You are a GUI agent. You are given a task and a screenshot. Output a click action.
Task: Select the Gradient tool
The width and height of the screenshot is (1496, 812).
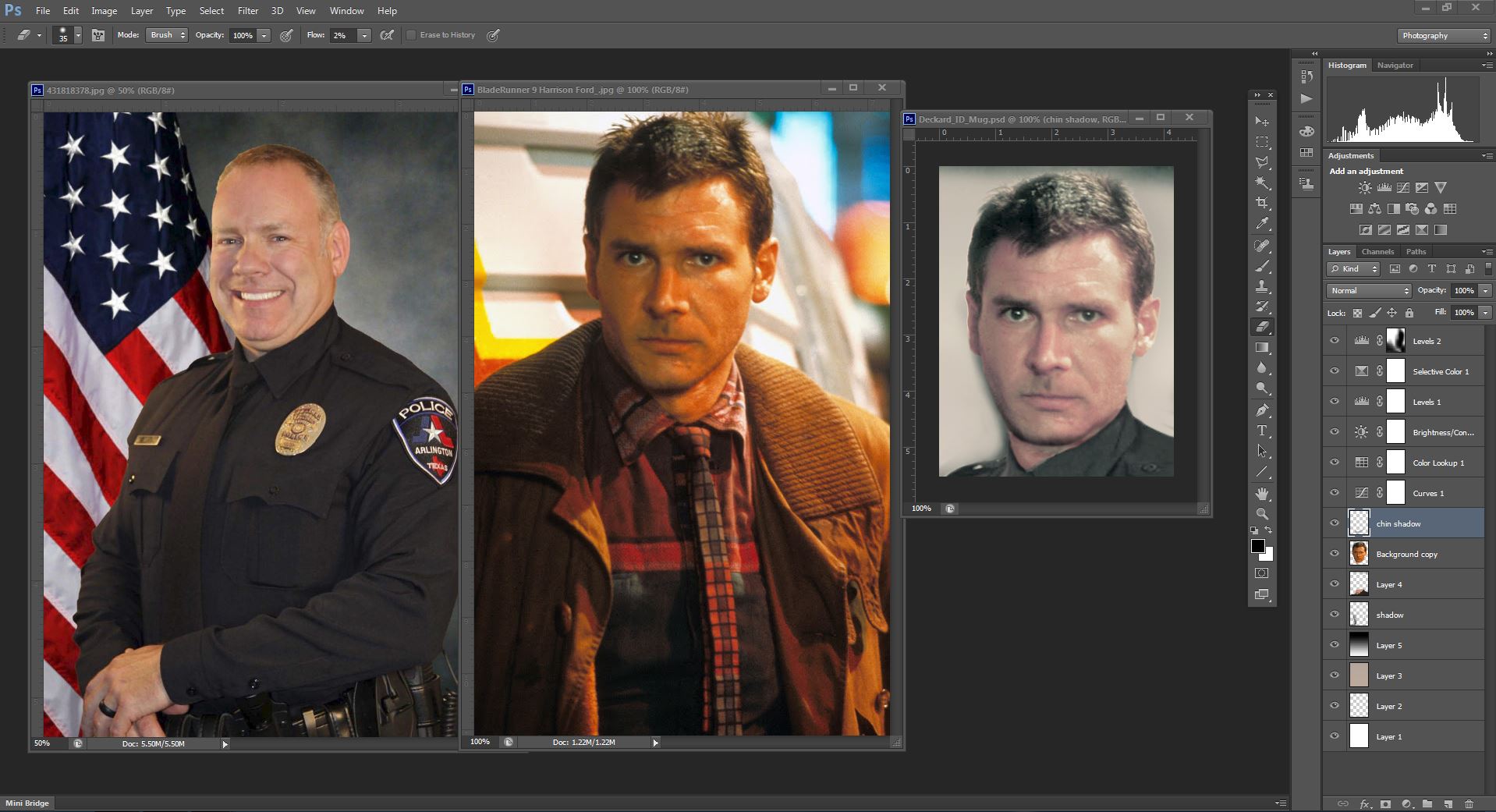click(1262, 348)
